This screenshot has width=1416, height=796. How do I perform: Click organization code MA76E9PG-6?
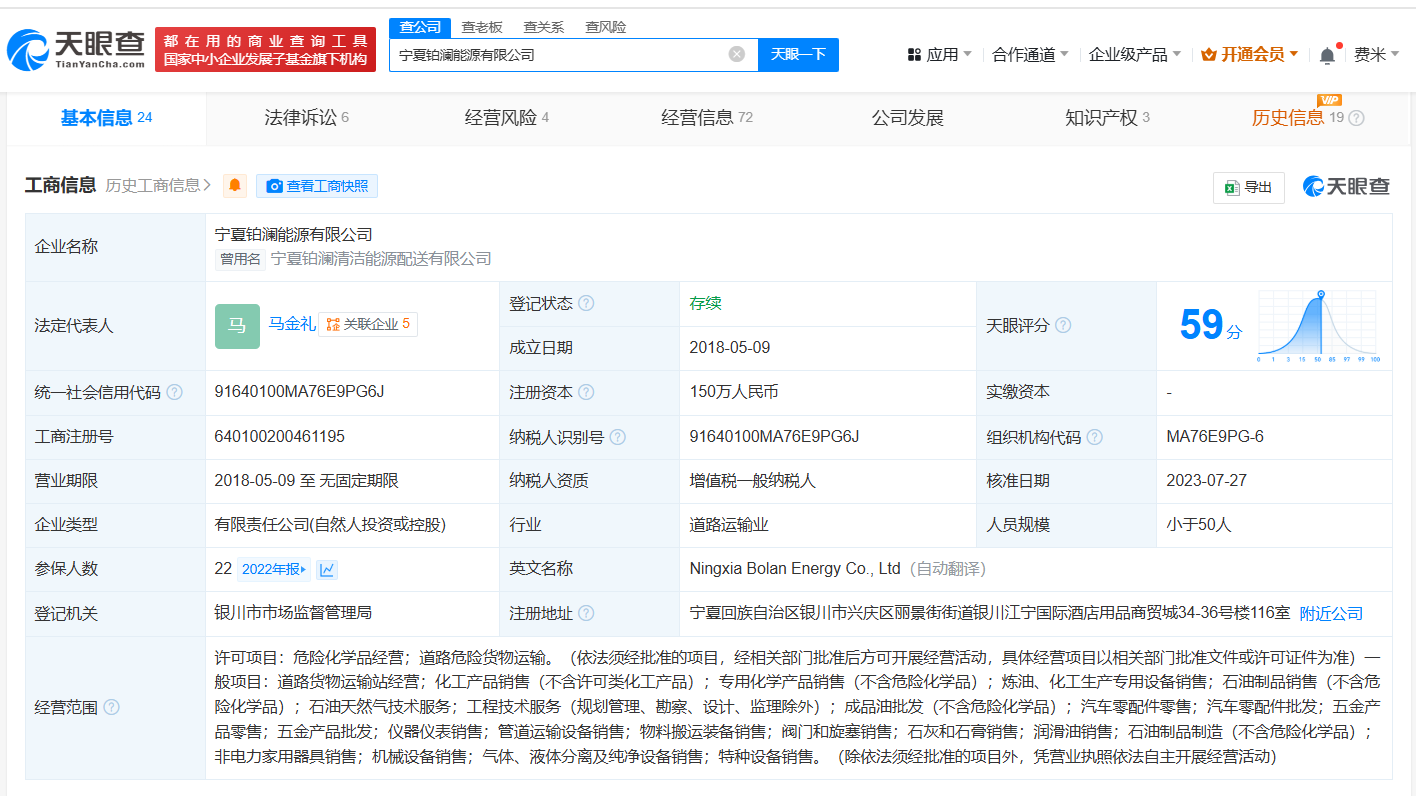(1215, 437)
